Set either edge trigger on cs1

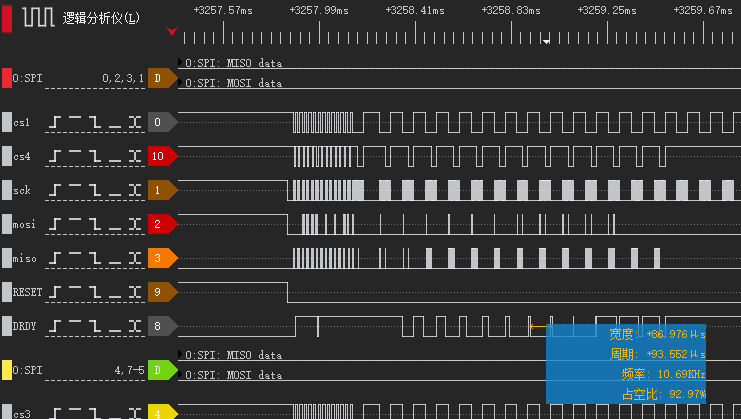pyautogui.click(x=135, y=123)
